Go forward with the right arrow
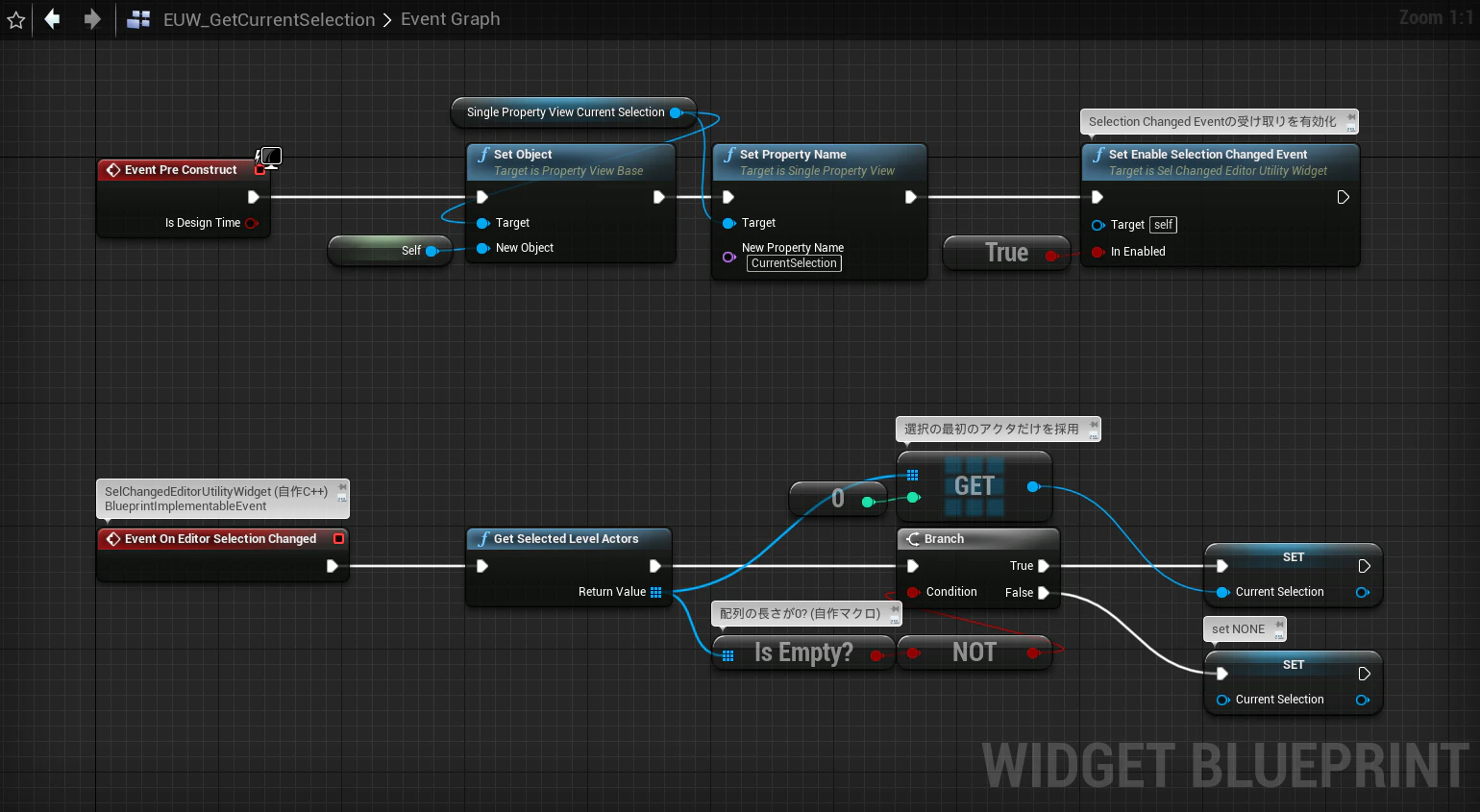This screenshot has height=812, width=1480. coord(92,18)
